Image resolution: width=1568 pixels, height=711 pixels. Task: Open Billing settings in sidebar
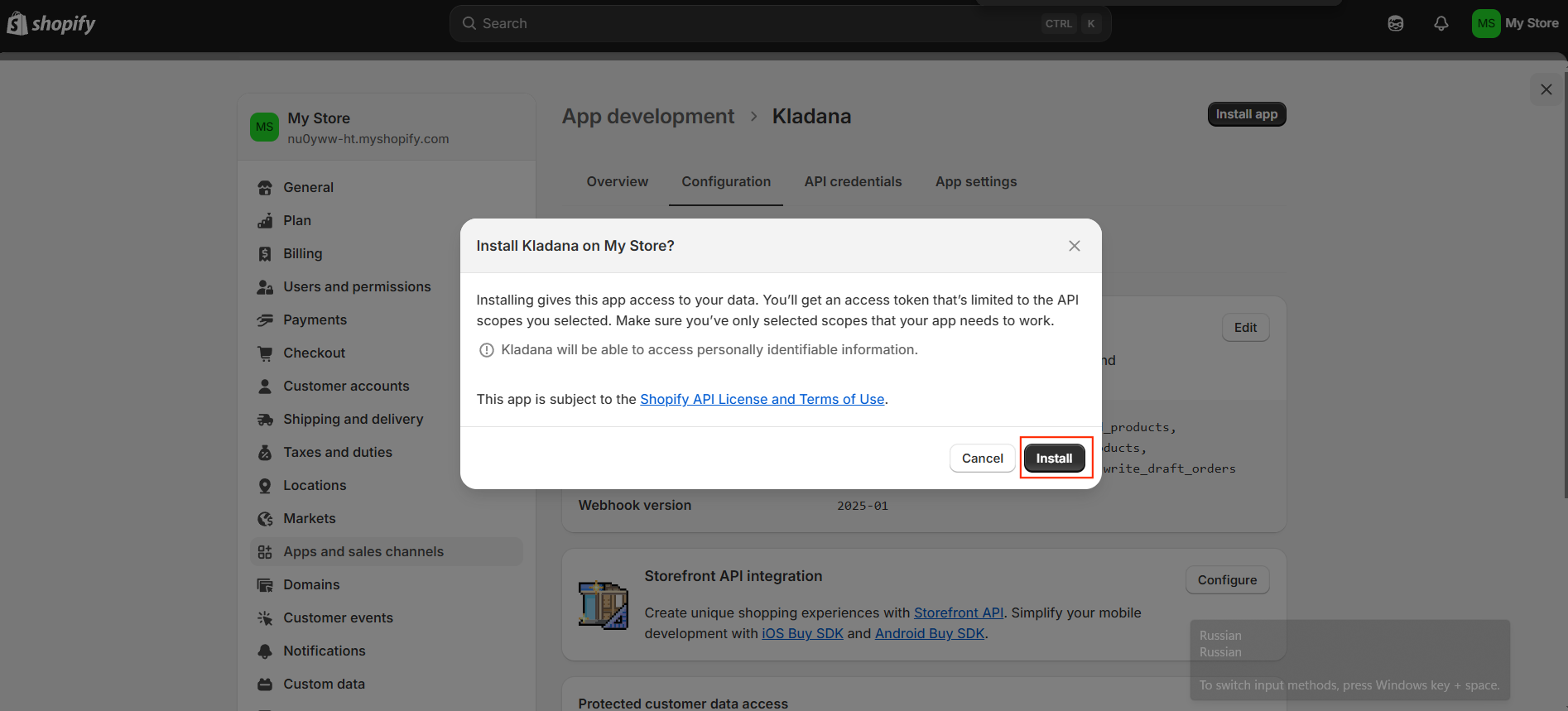click(x=386, y=254)
